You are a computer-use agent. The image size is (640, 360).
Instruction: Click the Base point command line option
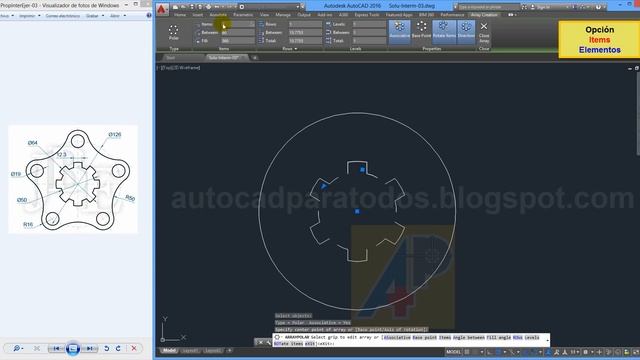click(424, 338)
